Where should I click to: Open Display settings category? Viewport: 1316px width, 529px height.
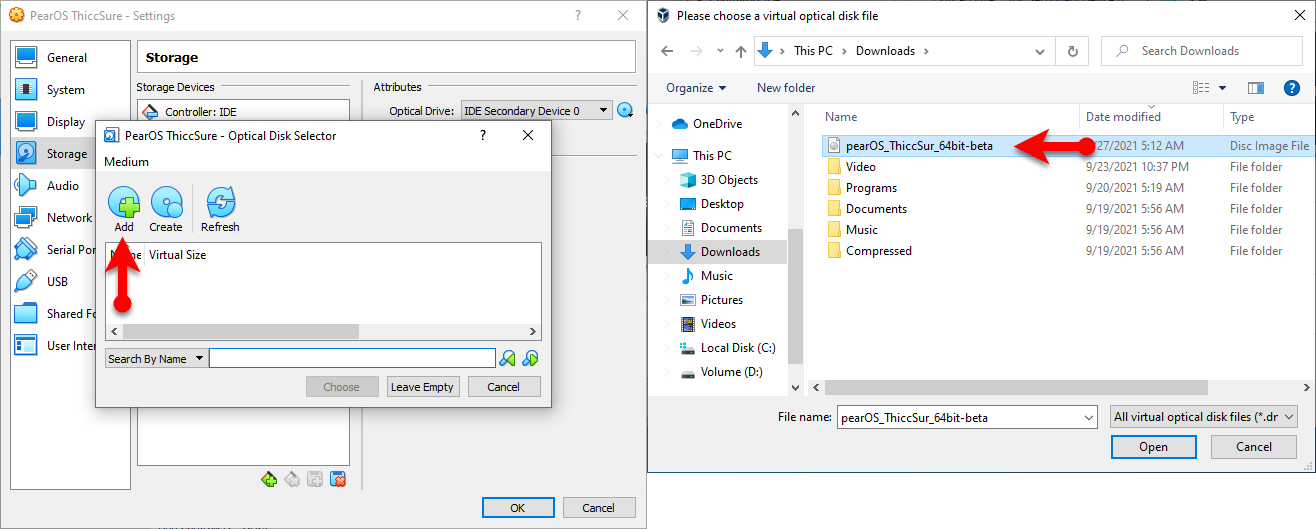point(65,122)
